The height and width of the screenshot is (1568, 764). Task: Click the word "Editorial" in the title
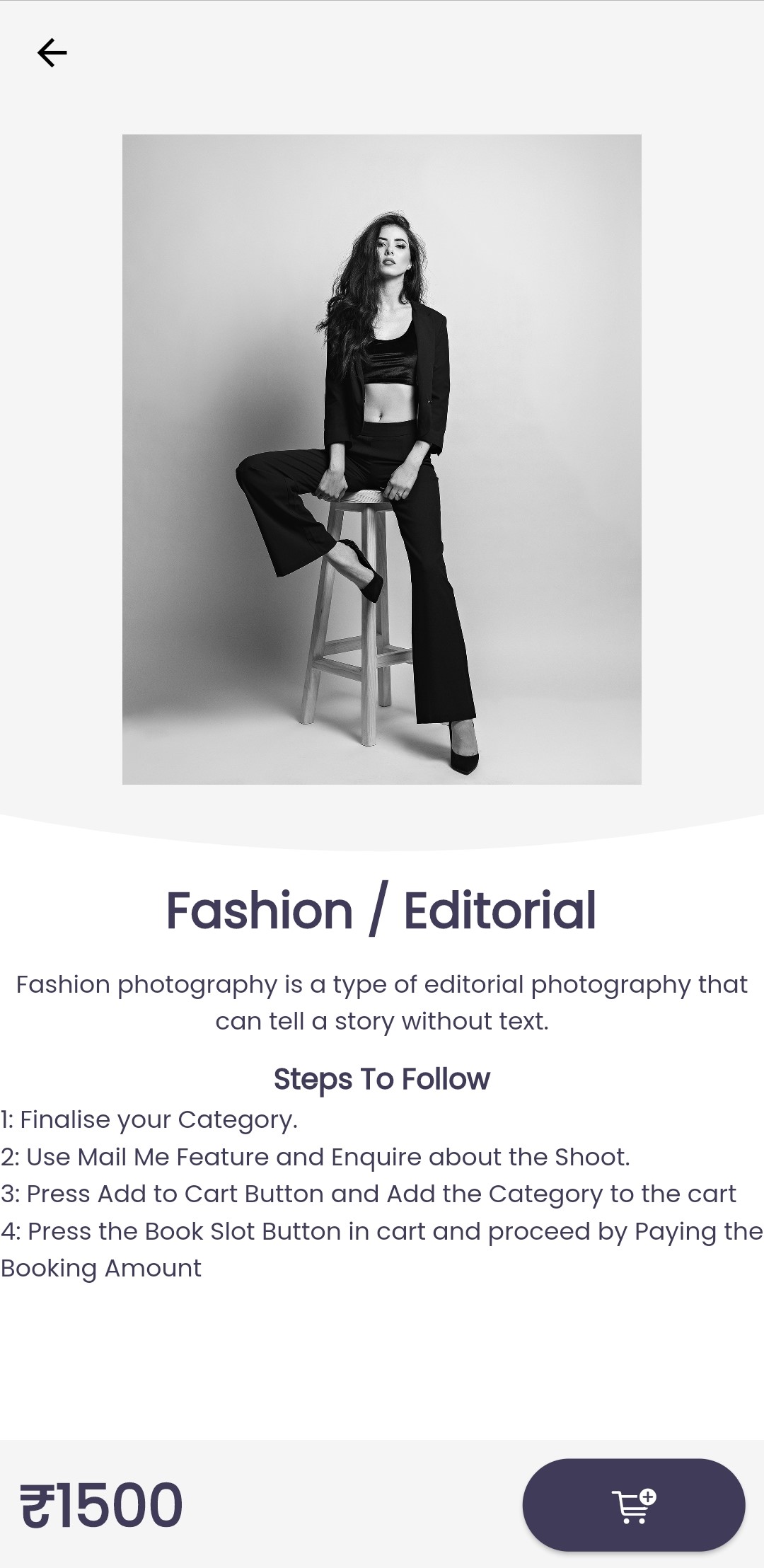[500, 910]
